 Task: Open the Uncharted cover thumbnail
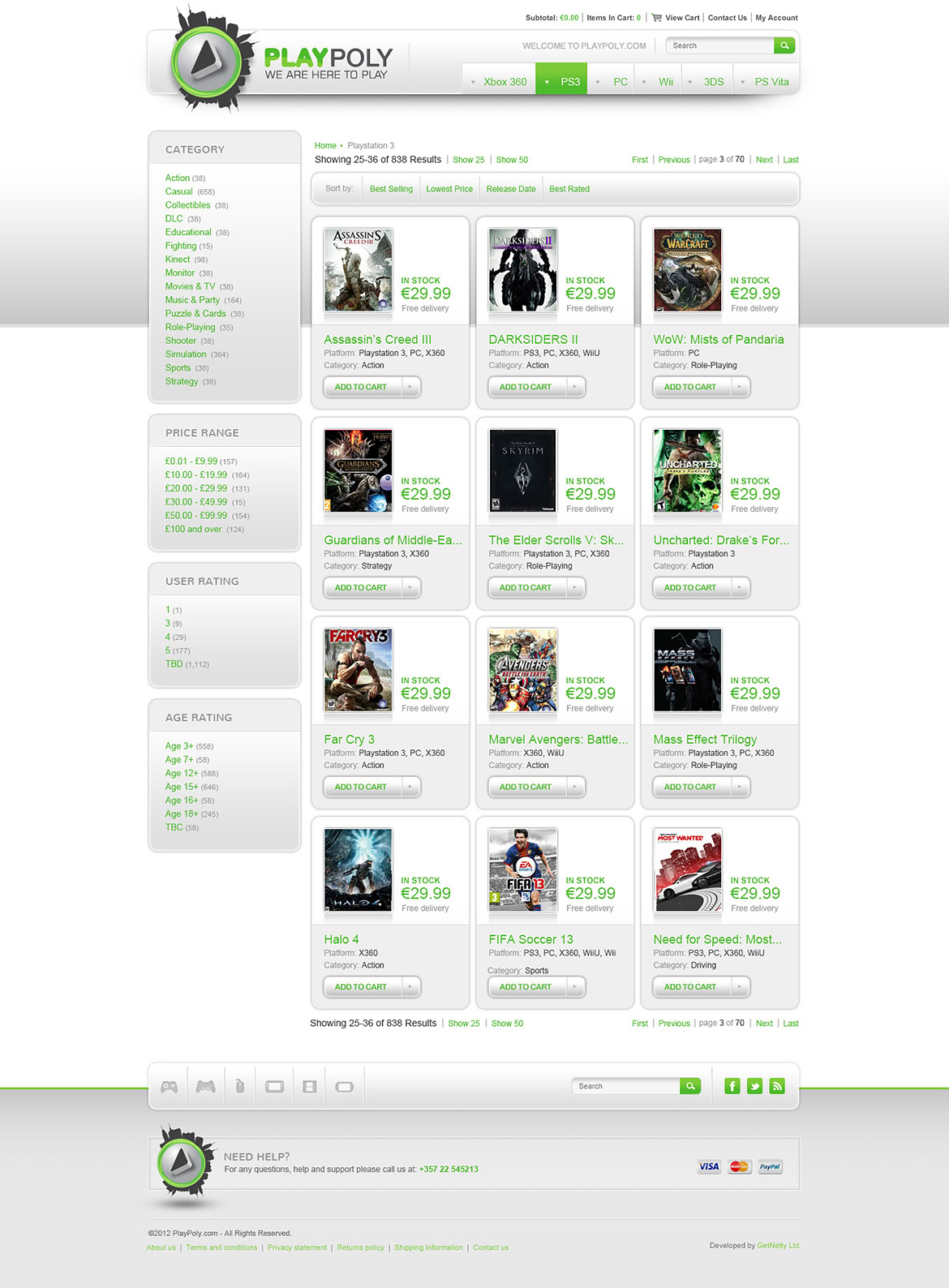click(x=688, y=470)
